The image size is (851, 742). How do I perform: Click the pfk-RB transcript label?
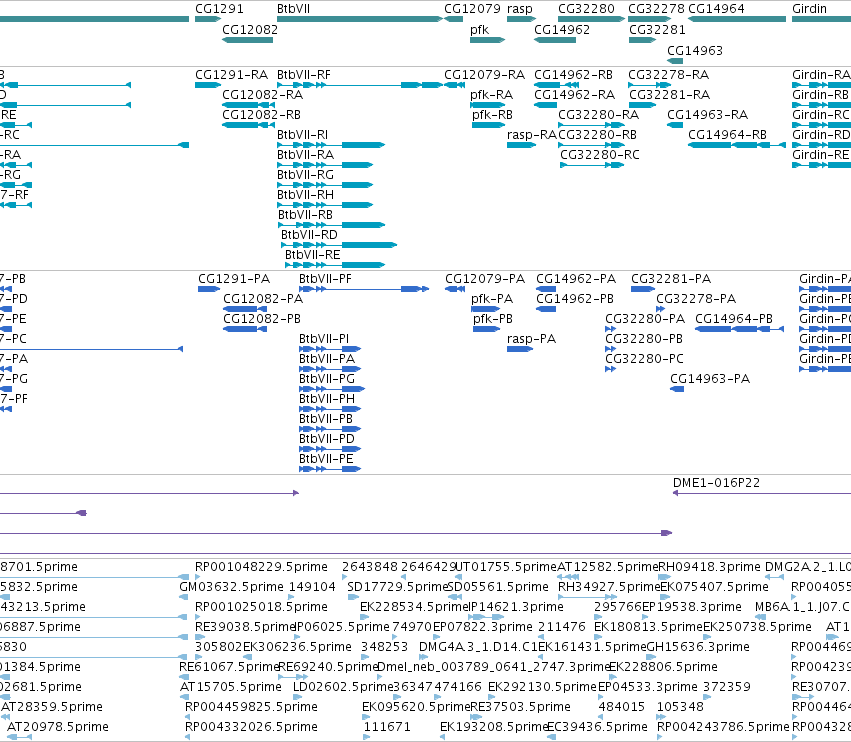(x=492, y=115)
